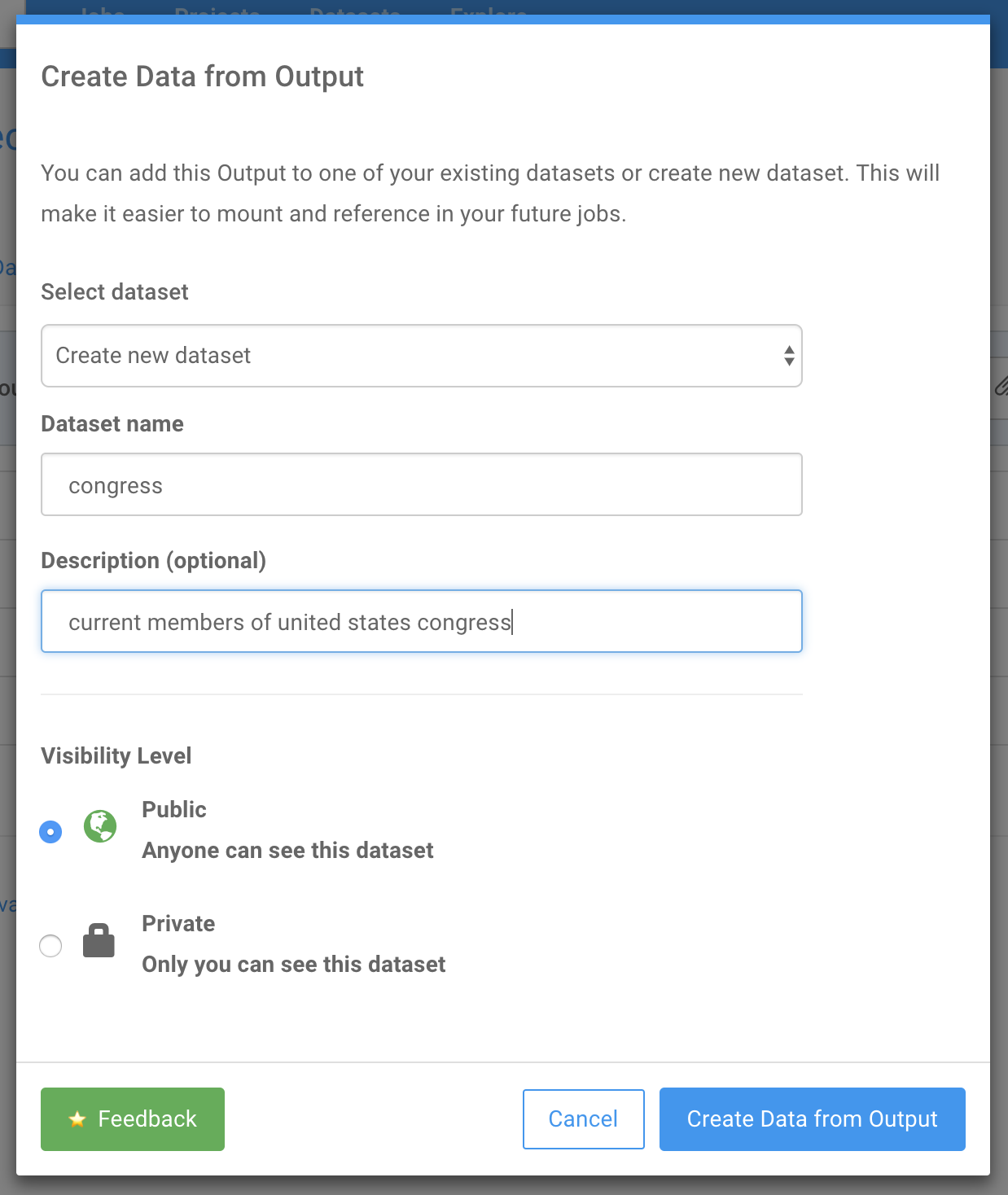Select the Private visibility radio button
Image resolution: width=1008 pixels, height=1195 pixels.
point(50,946)
